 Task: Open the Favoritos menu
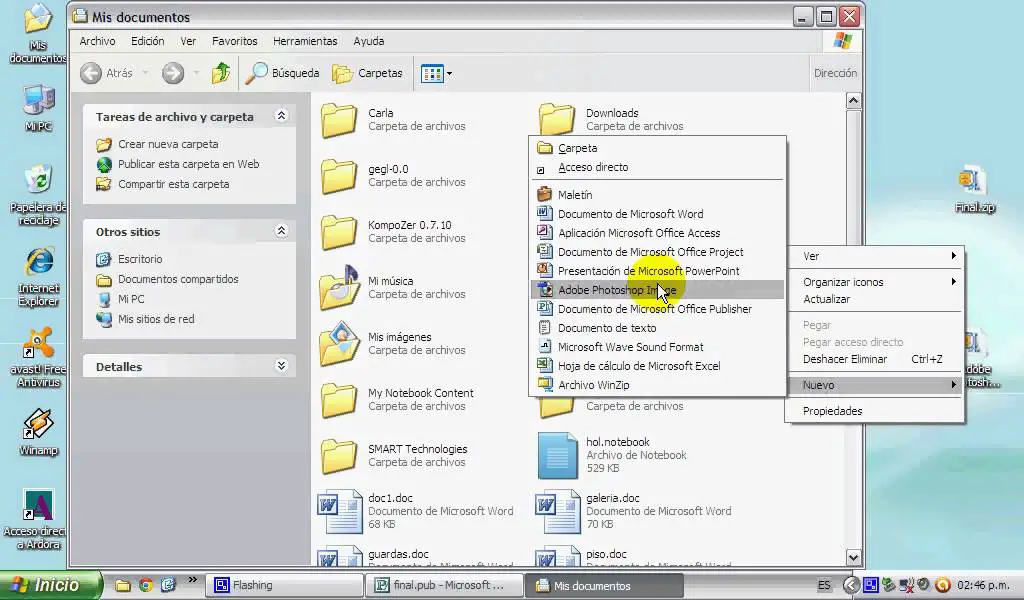tap(234, 41)
